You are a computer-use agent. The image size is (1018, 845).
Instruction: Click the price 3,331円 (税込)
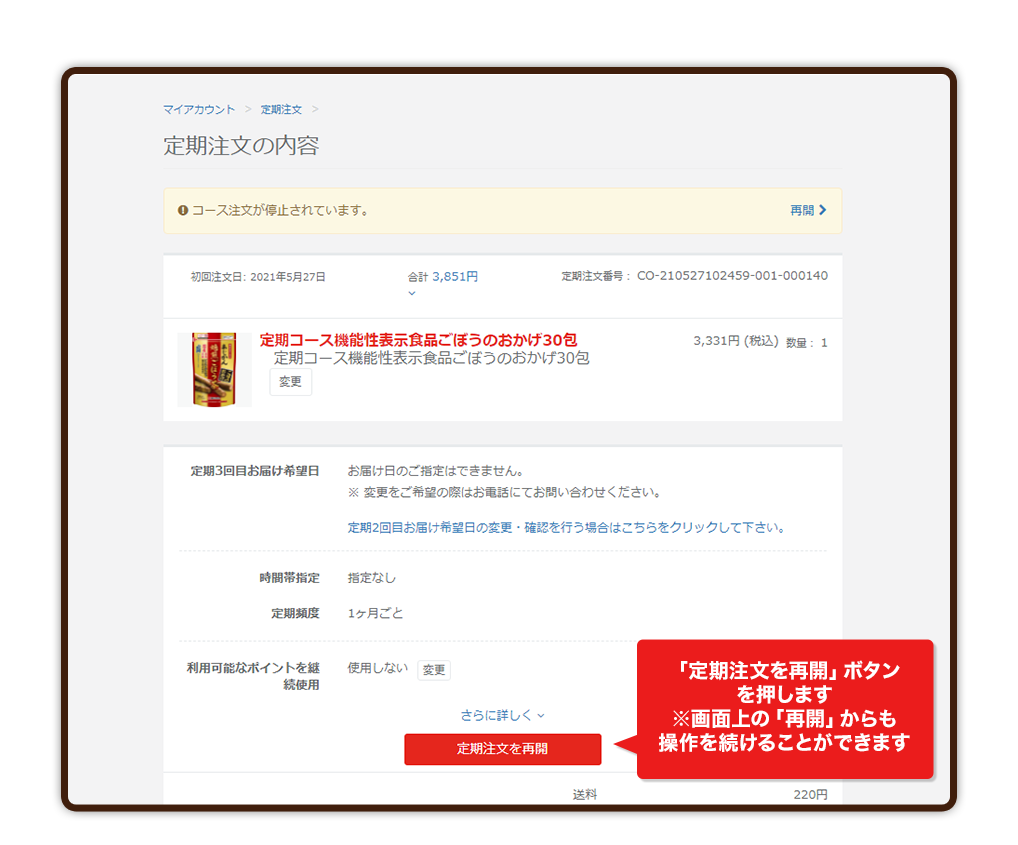736,341
